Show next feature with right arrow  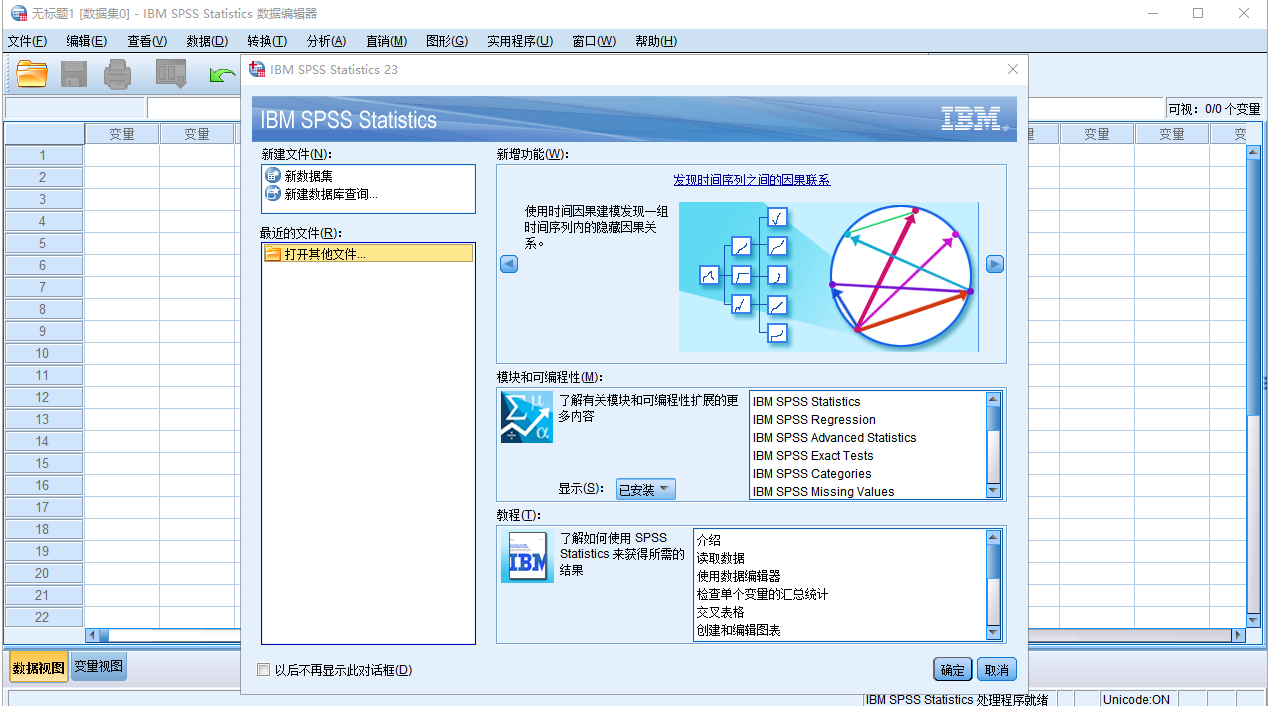click(x=994, y=264)
